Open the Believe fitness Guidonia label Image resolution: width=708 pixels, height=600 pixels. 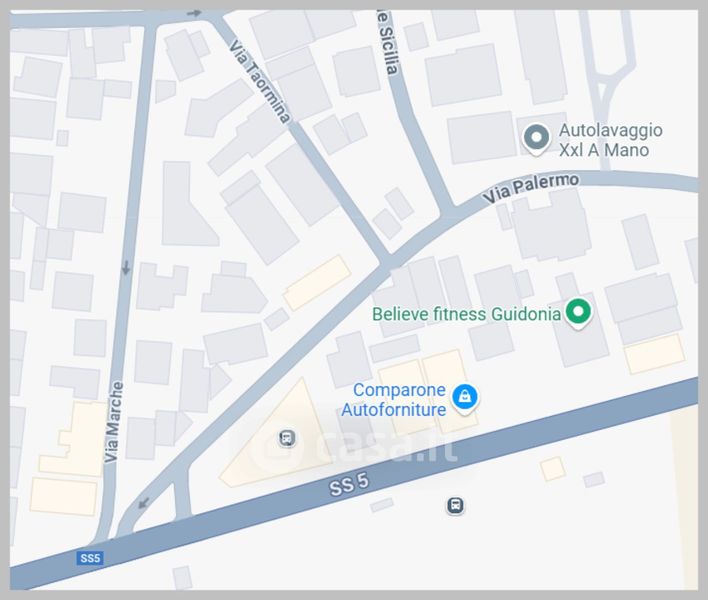(x=466, y=314)
